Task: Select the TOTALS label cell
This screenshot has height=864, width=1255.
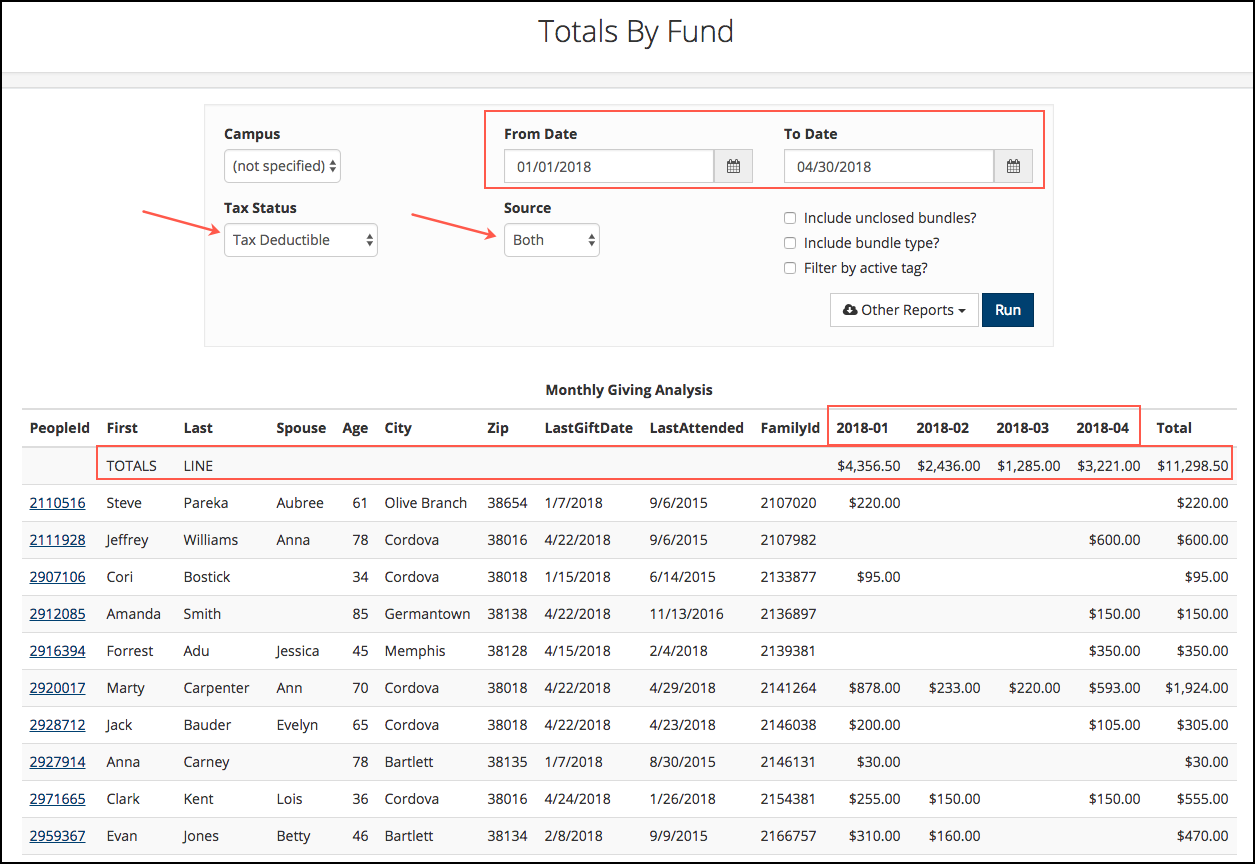Action: [x=132, y=466]
